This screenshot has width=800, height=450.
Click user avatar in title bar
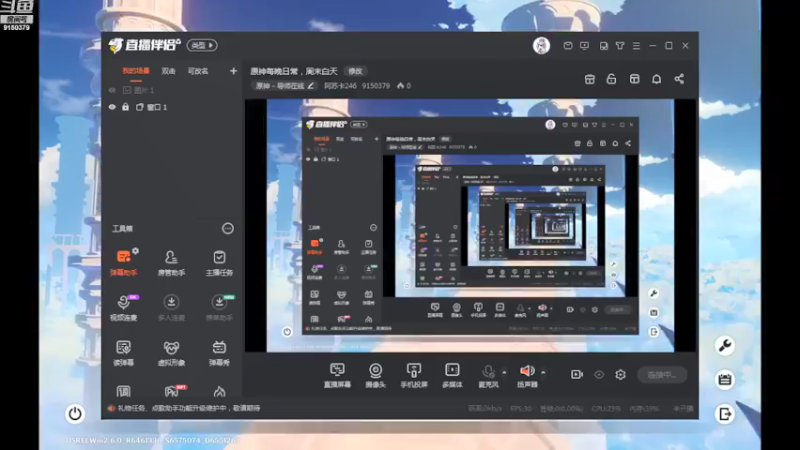point(541,45)
